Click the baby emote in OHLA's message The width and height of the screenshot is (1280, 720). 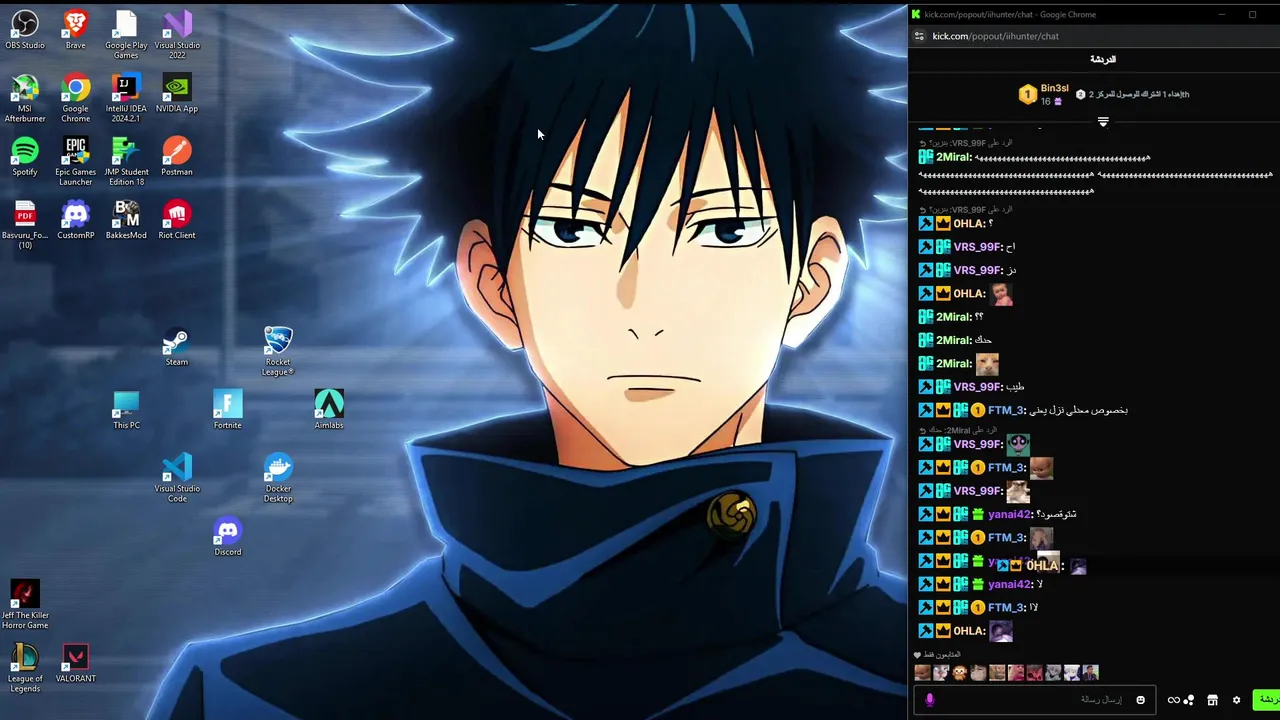tap(1001, 293)
